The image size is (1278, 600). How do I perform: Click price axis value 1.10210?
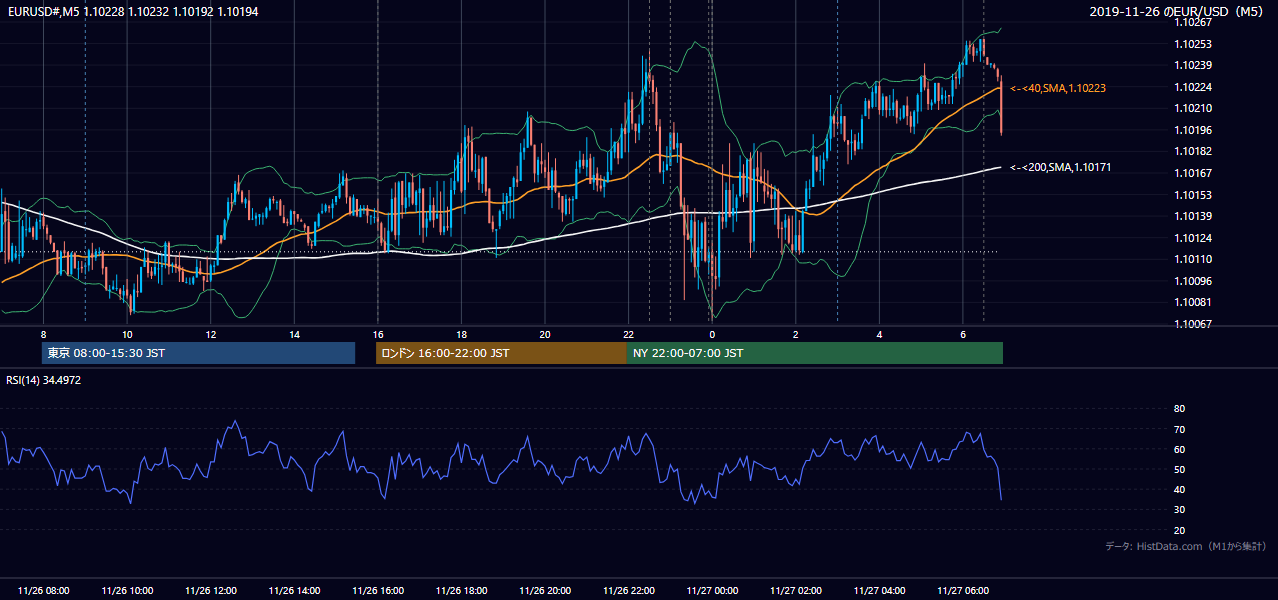(x=1193, y=108)
